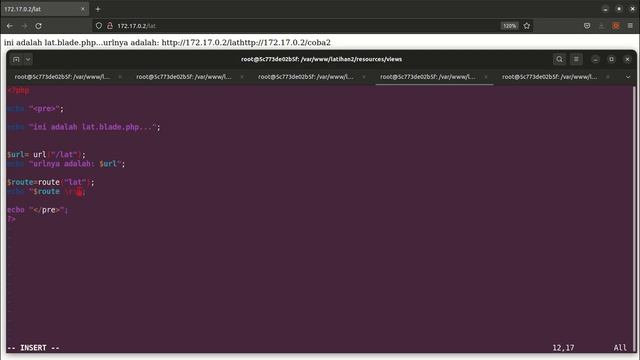Click the insecure connection lock icon
This screenshot has height=360, width=640.
[x=110, y=26]
